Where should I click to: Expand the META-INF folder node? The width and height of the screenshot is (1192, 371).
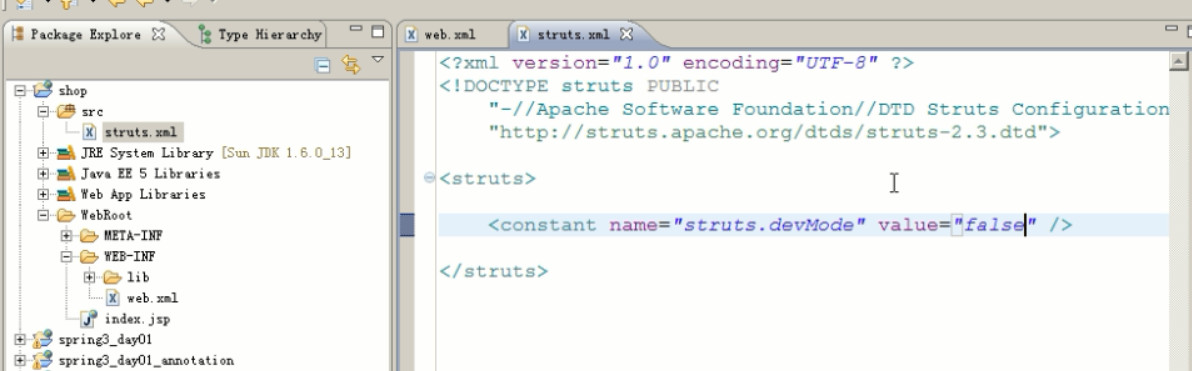(66, 236)
